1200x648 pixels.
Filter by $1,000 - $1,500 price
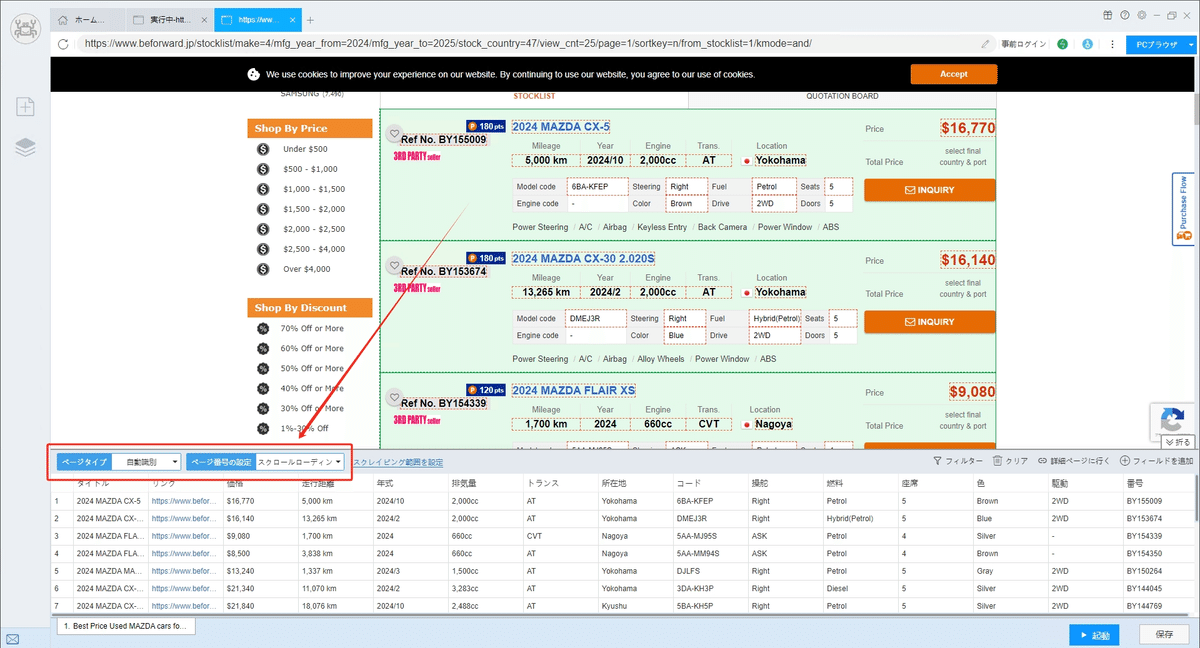pos(314,189)
